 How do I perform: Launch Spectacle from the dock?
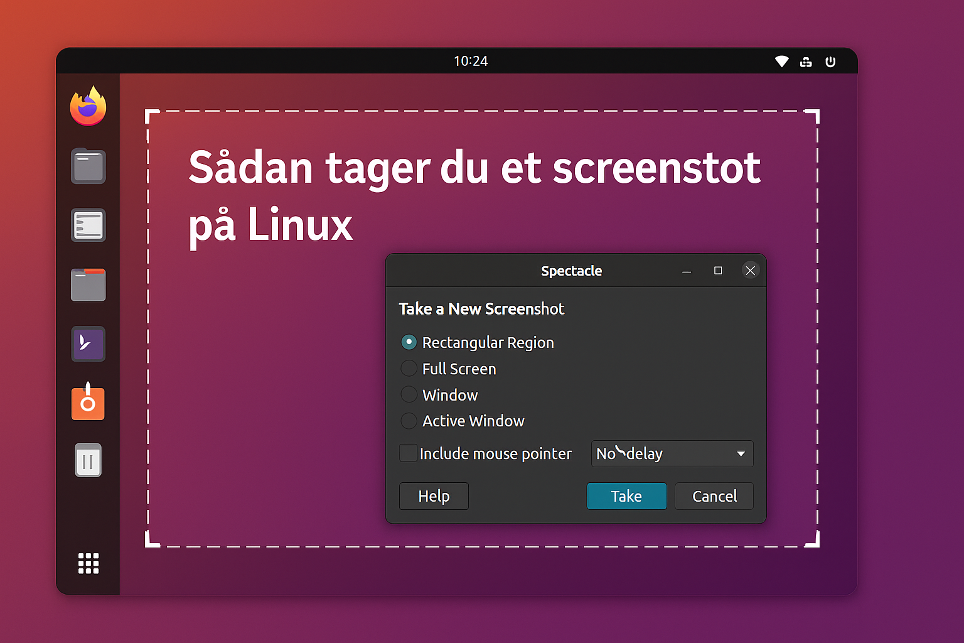pyautogui.click(x=88, y=402)
